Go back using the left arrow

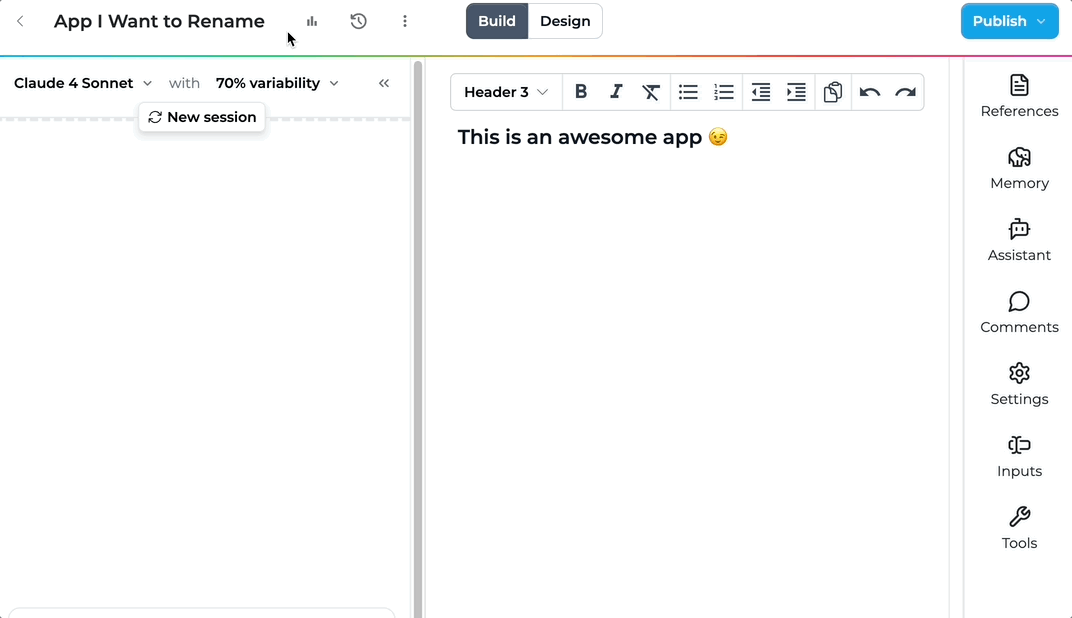pos(21,21)
